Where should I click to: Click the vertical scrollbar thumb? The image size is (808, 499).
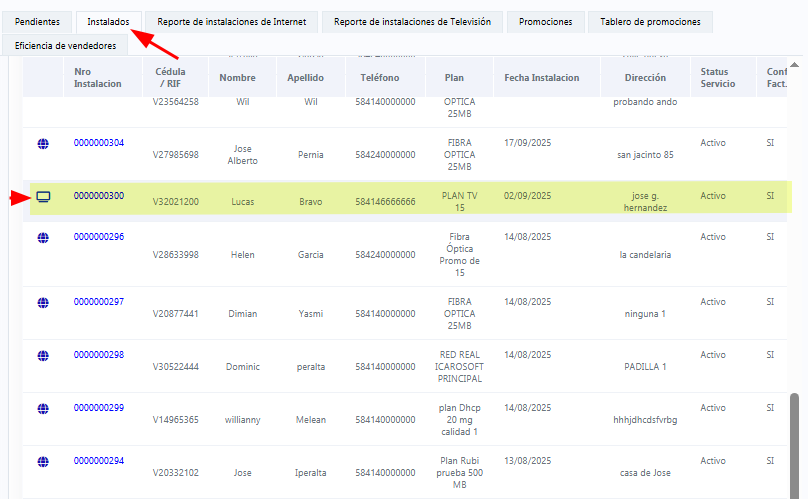795,440
